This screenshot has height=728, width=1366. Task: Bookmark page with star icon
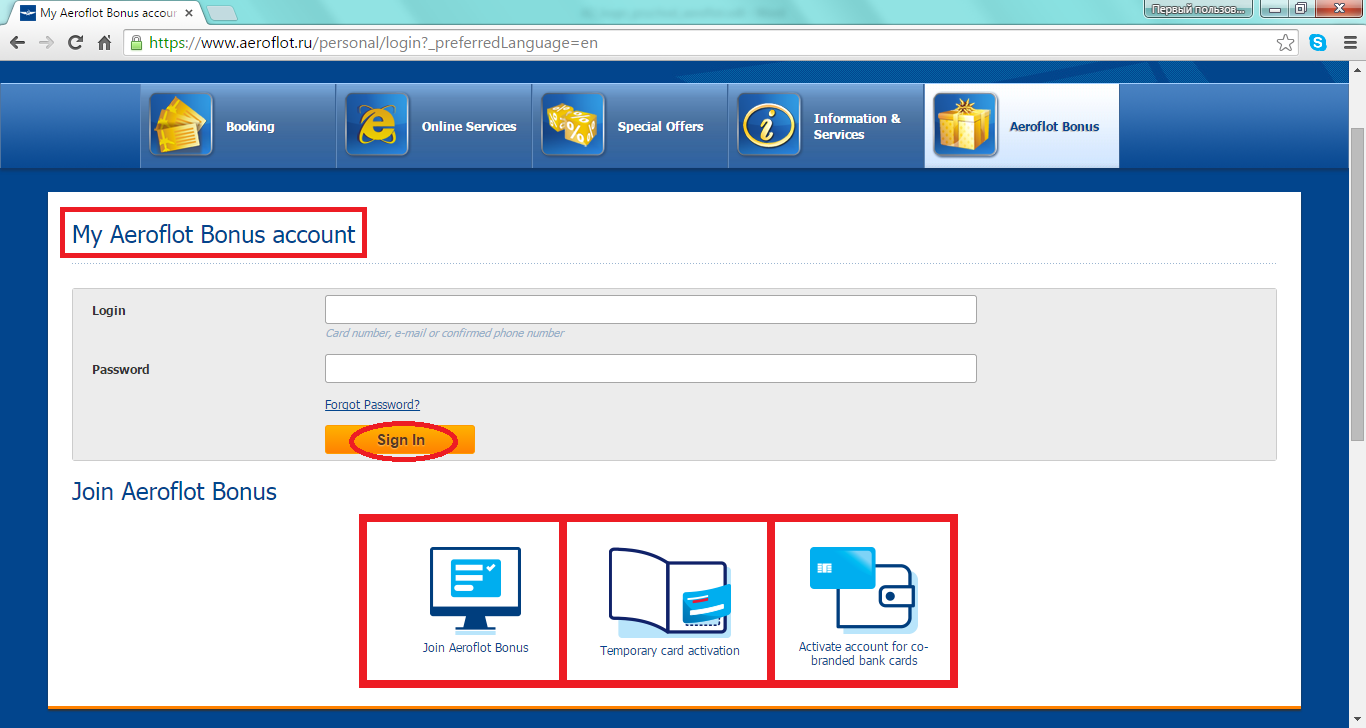pyautogui.click(x=1286, y=43)
